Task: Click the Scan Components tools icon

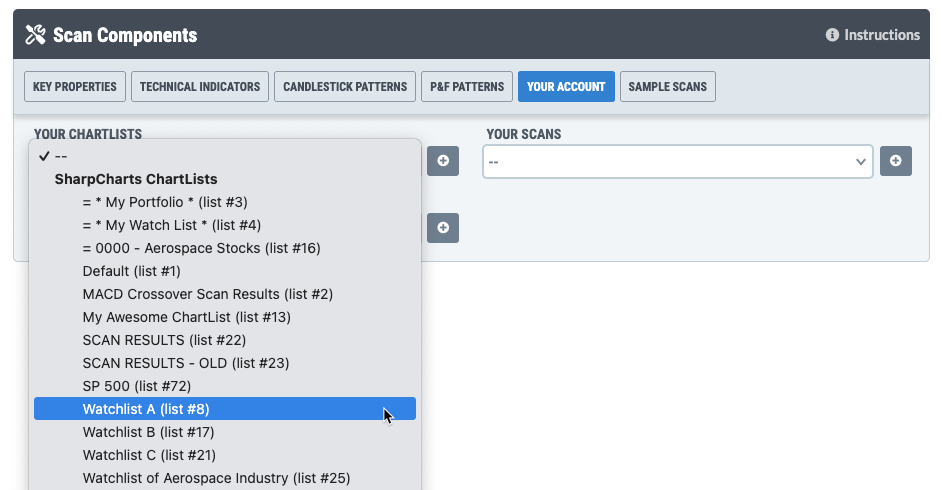Action: tap(36, 35)
